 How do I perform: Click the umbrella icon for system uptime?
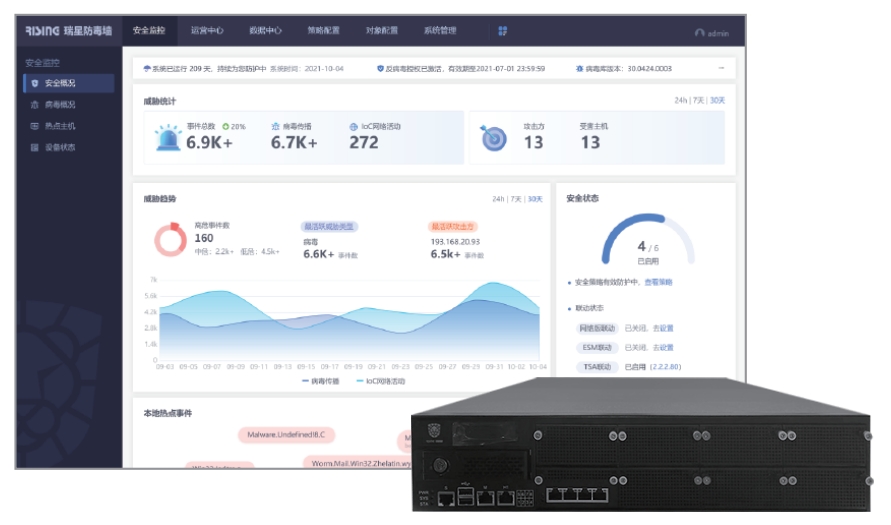pyautogui.click(x=147, y=69)
